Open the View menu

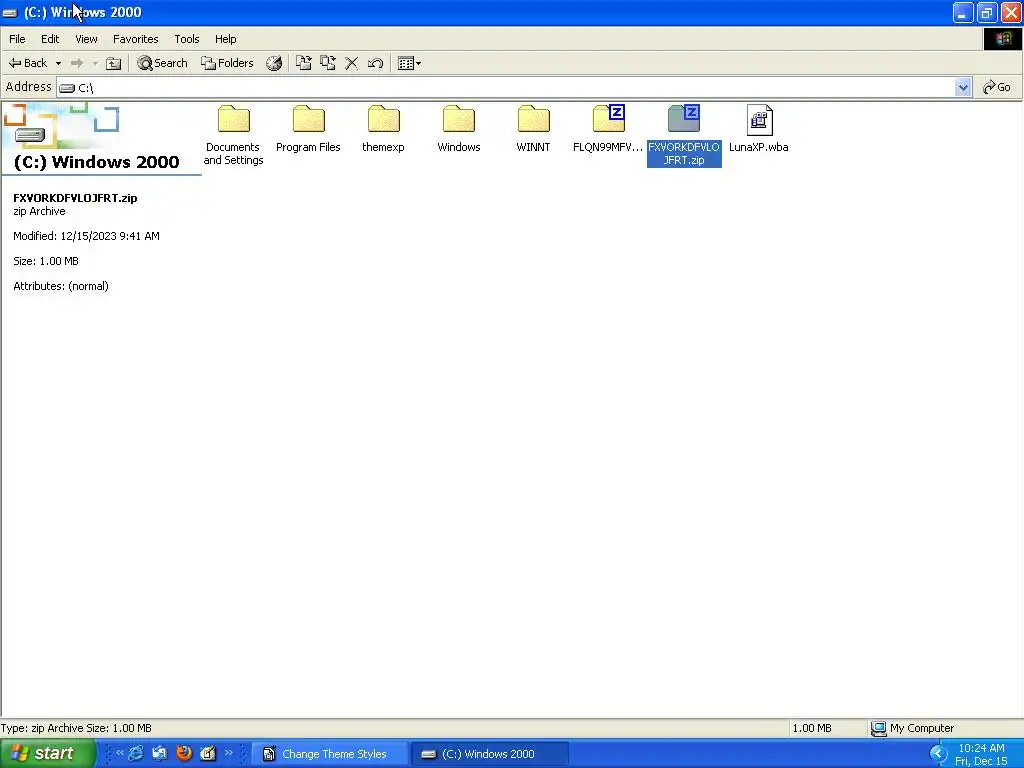click(86, 39)
